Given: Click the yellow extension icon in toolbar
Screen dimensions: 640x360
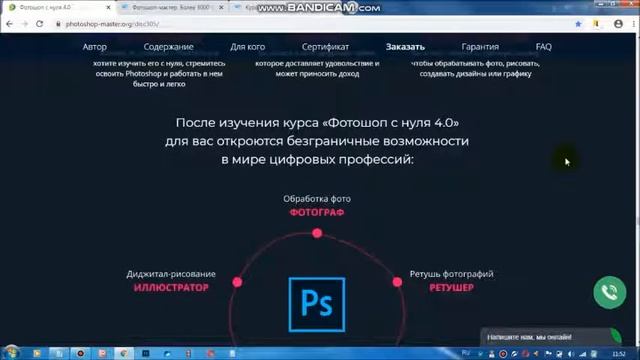Looking at the screenshot, I should point(596,24).
